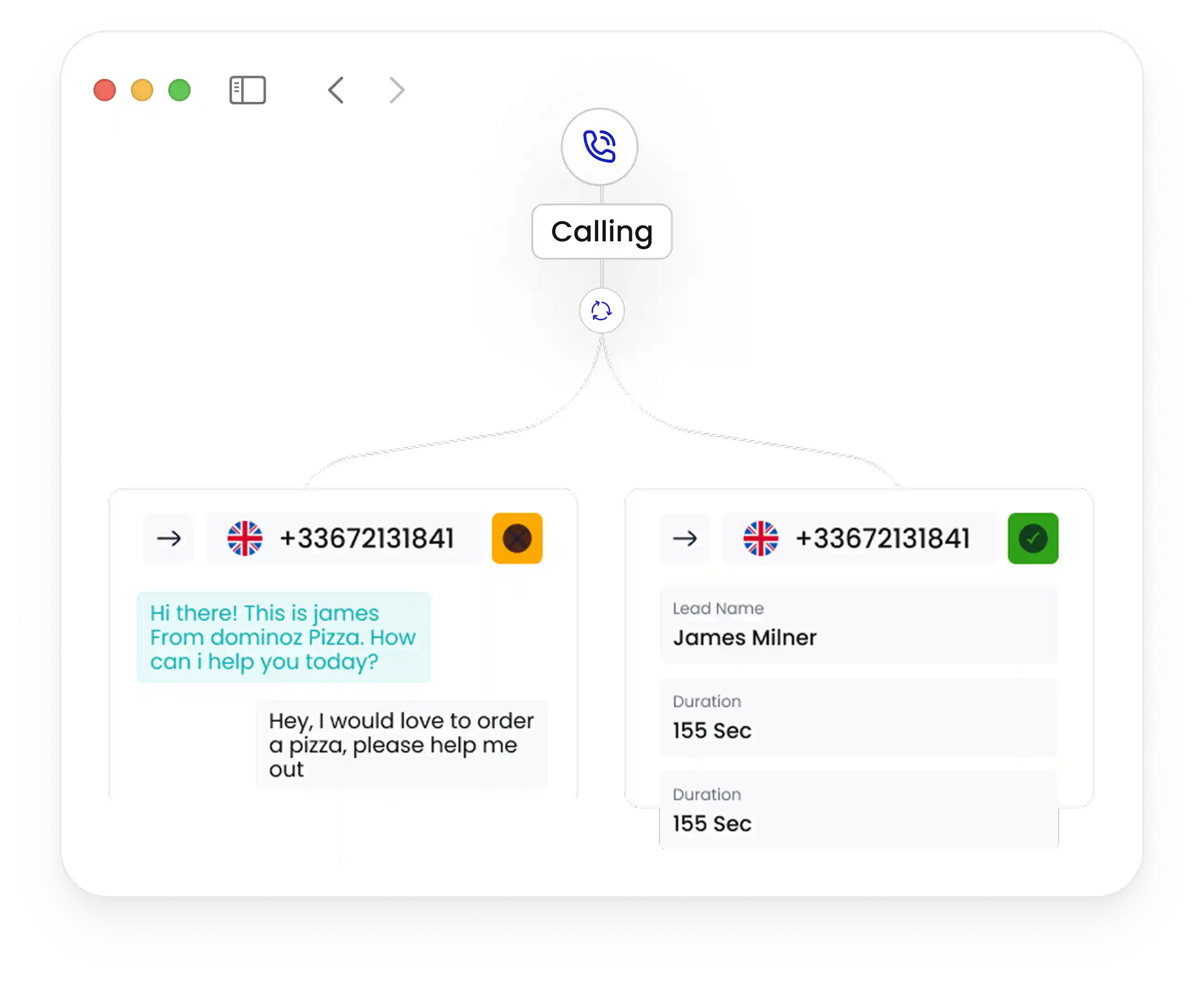
Task: Click the bottom Duration 155 Sec field
Action: tap(858, 810)
